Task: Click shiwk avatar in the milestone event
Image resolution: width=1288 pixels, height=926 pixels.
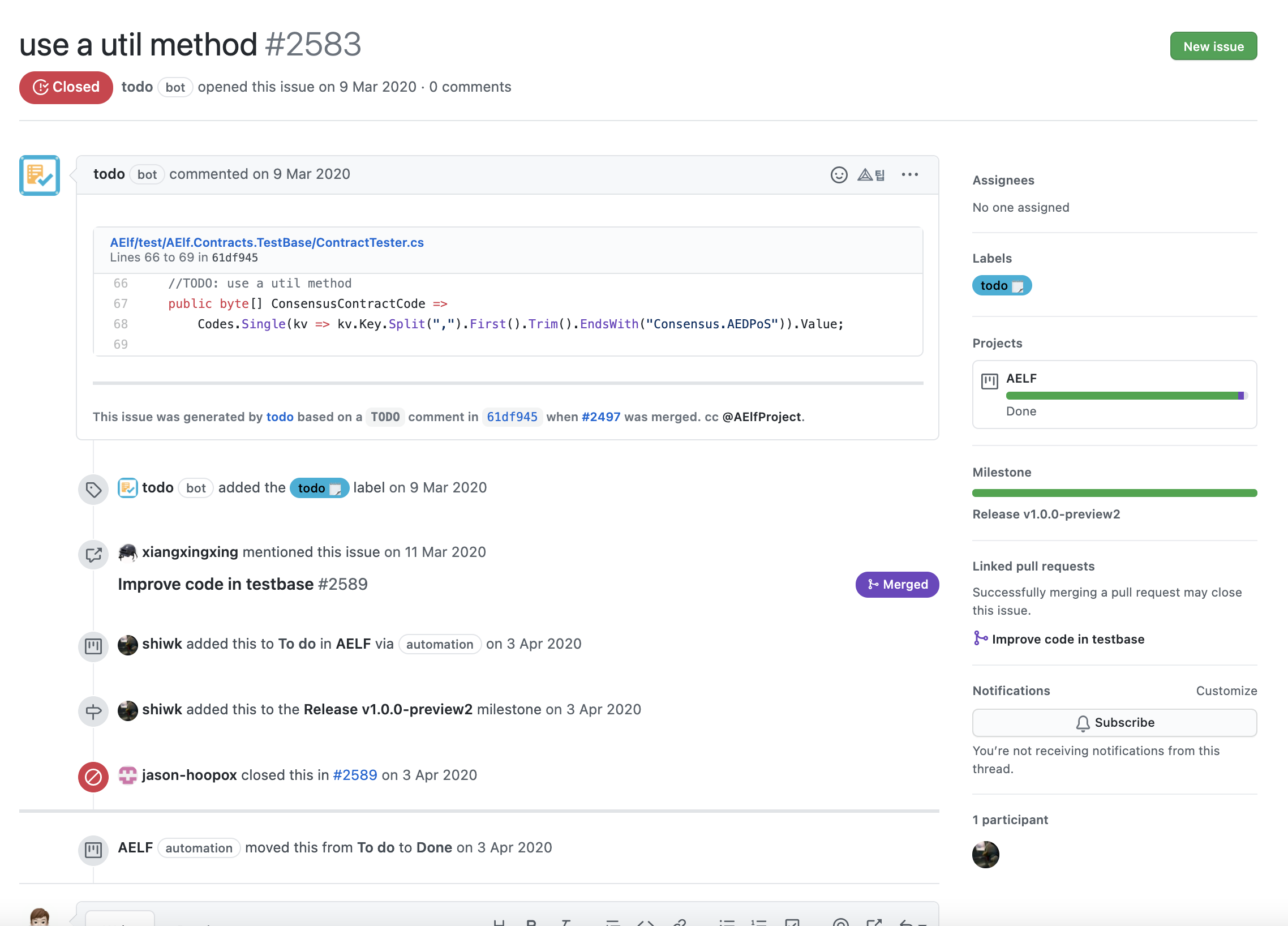Action: (128, 710)
